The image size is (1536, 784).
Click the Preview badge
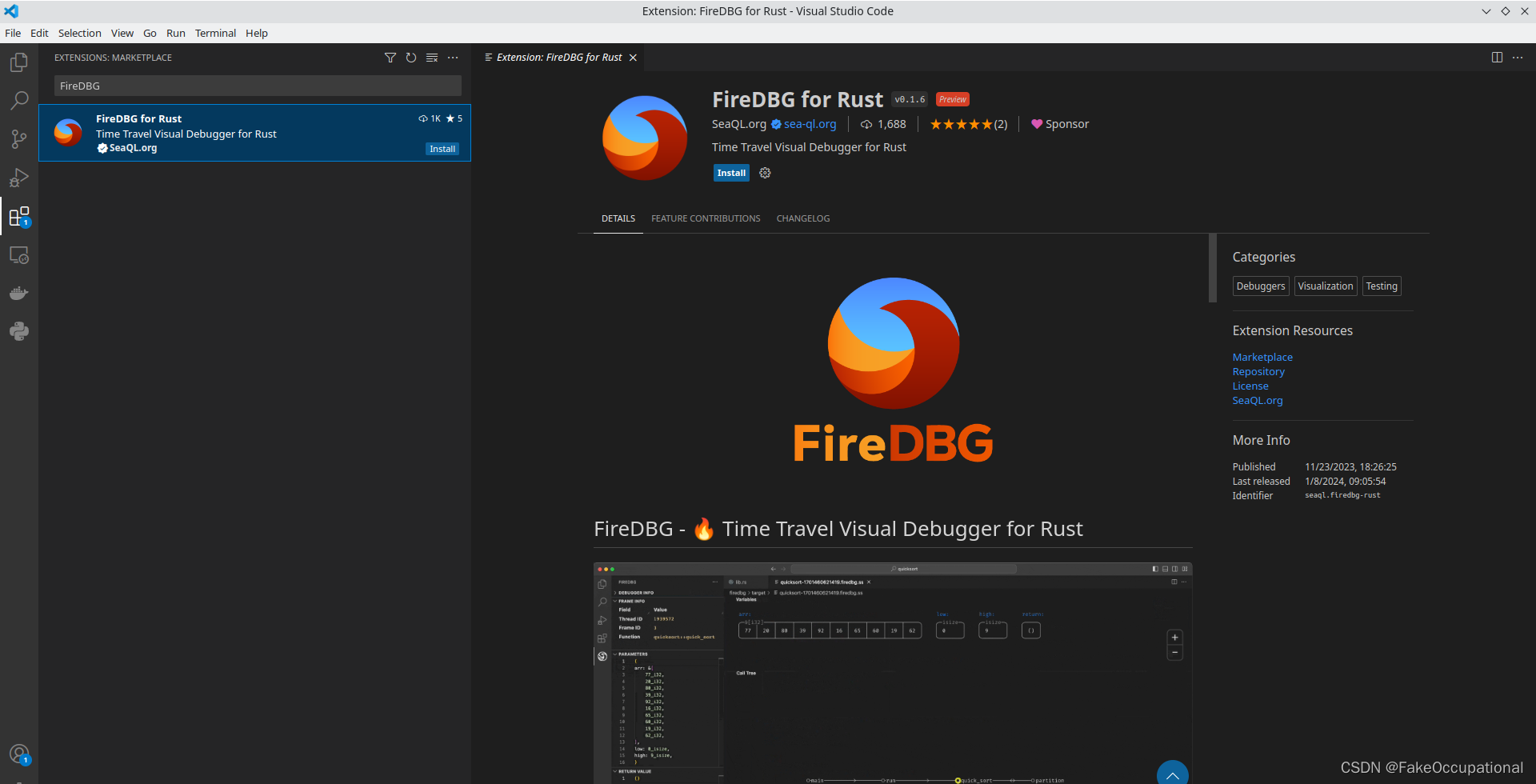coord(953,99)
